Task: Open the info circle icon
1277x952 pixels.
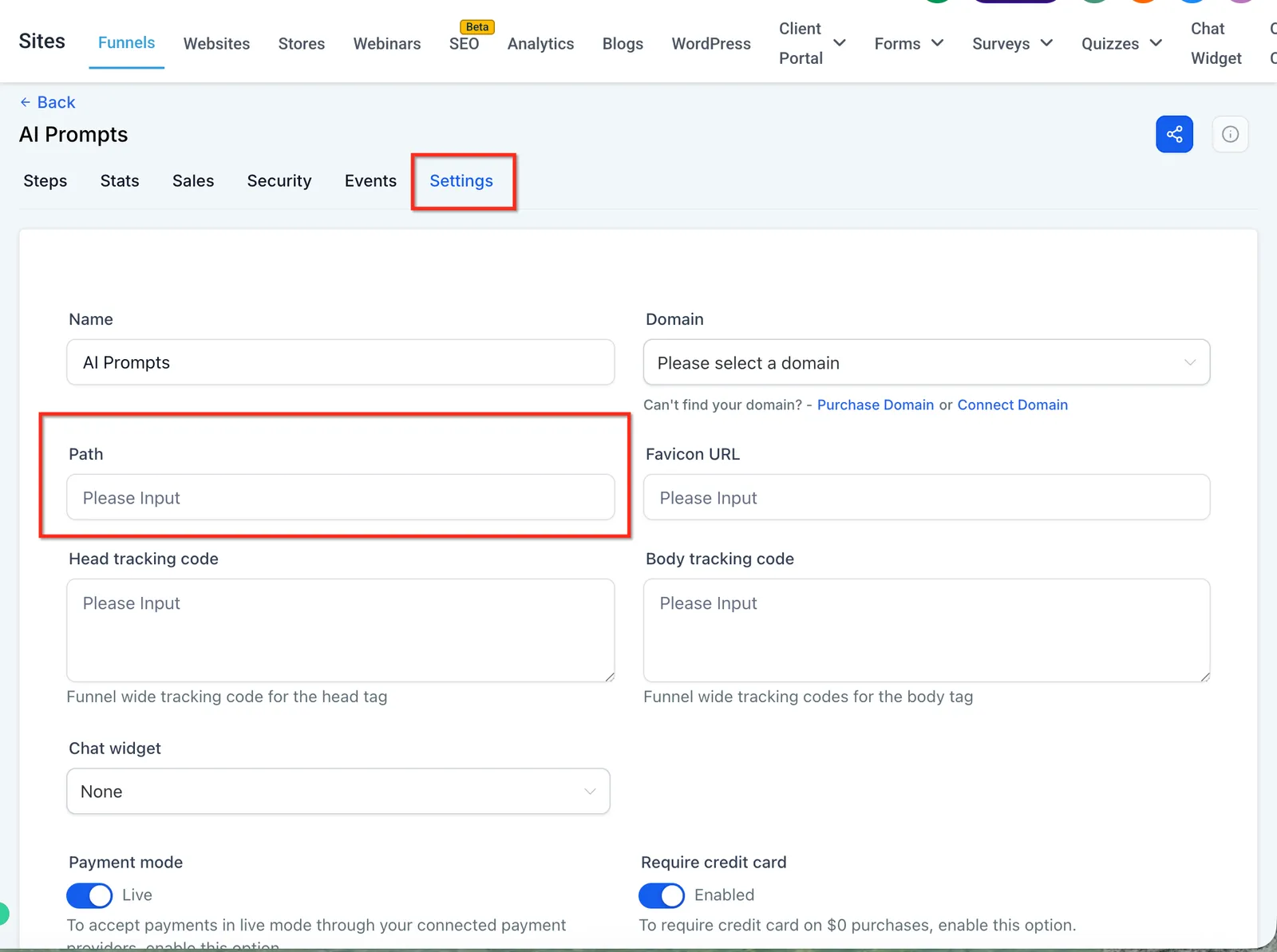Action: point(1230,134)
